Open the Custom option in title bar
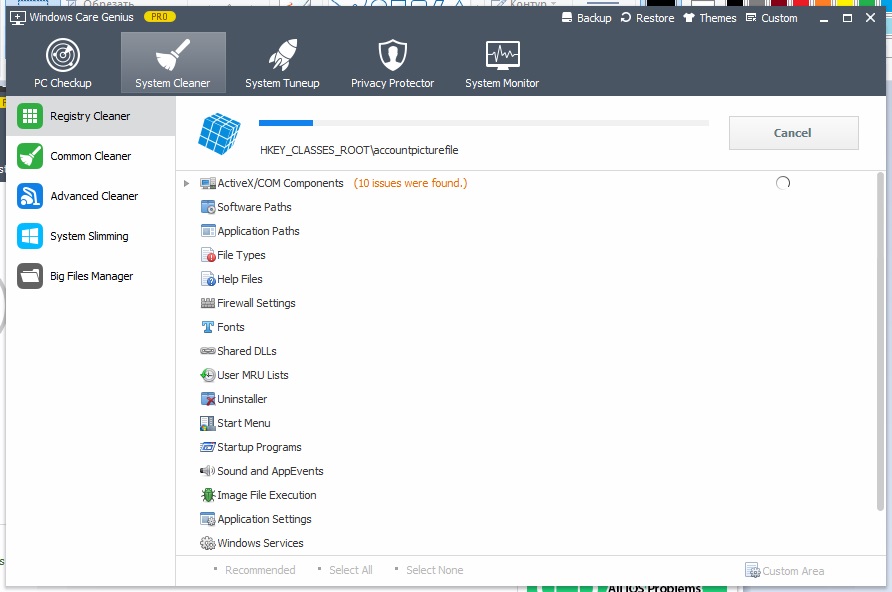 771,18
